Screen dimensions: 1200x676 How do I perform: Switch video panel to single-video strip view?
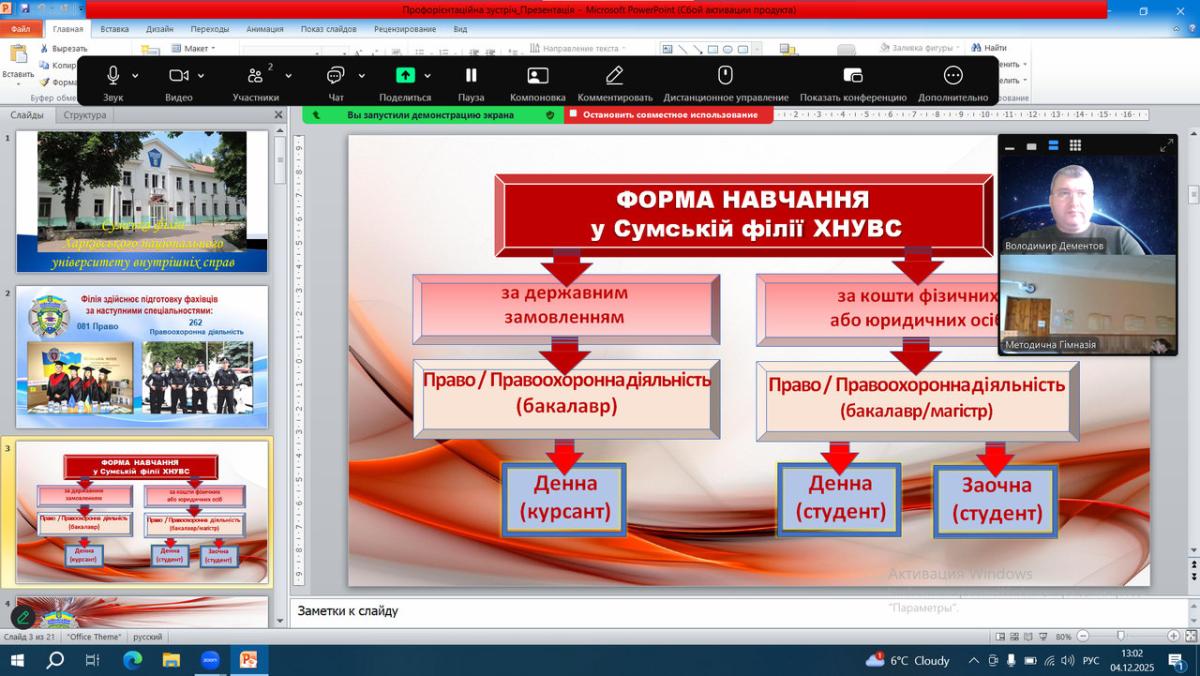click(1031, 146)
